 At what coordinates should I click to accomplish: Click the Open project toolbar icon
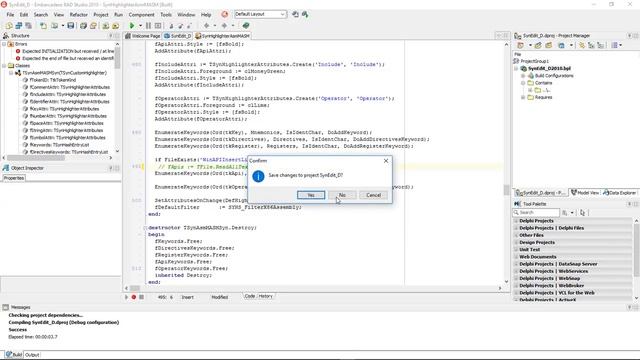point(93,26)
